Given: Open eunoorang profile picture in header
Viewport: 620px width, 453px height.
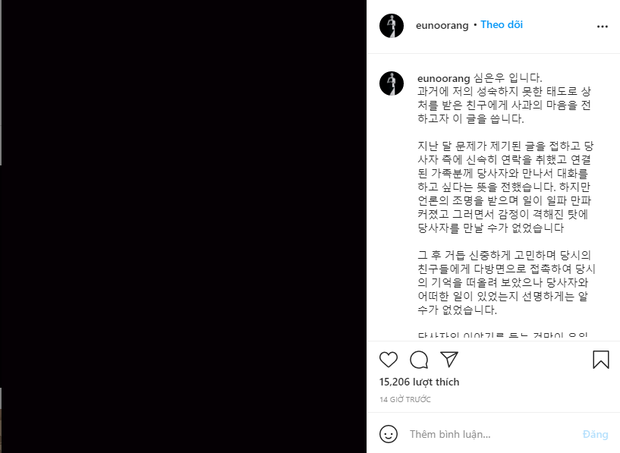Looking at the screenshot, I should [391, 26].
